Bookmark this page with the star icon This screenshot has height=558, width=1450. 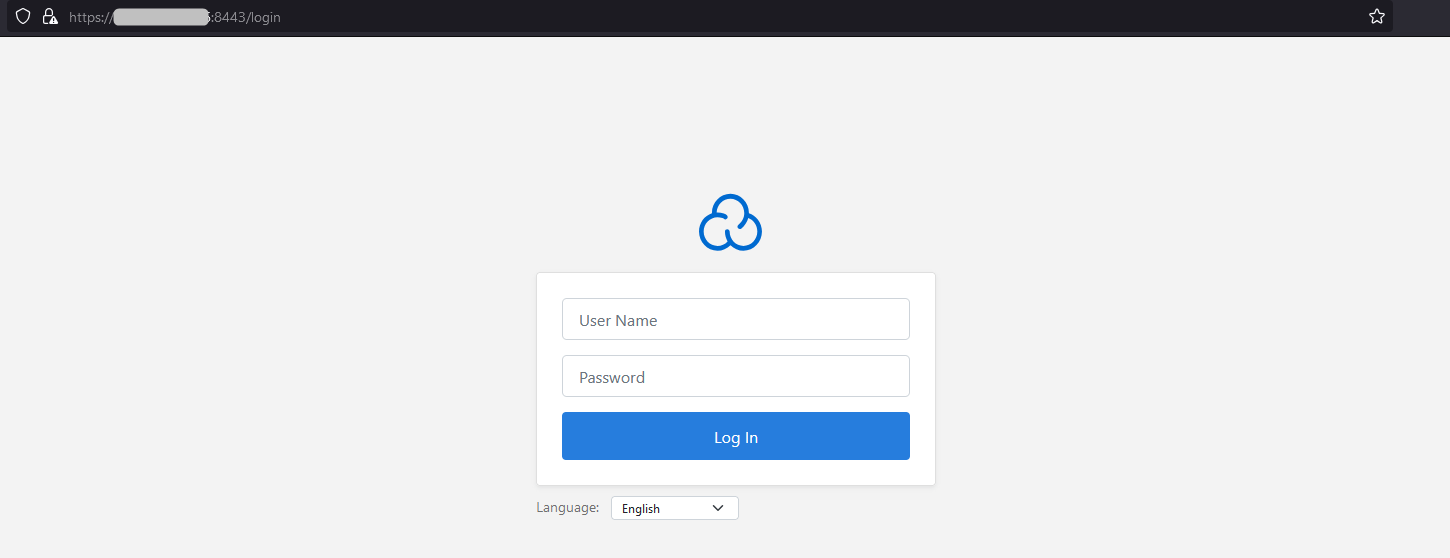pos(1376,17)
